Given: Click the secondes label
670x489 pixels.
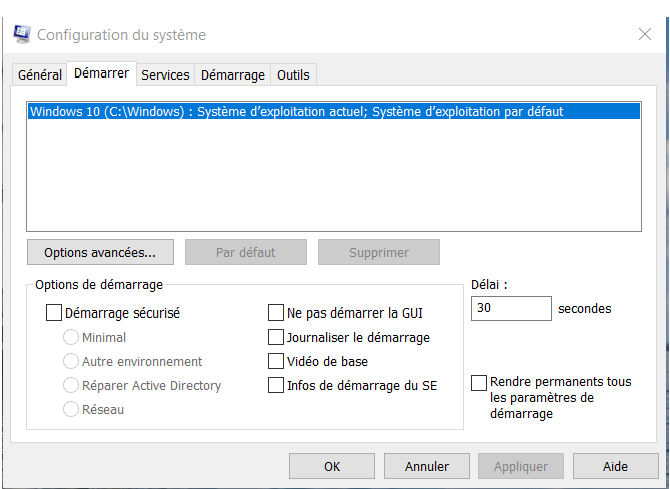Looking at the screenshot, I should point(585,309).
